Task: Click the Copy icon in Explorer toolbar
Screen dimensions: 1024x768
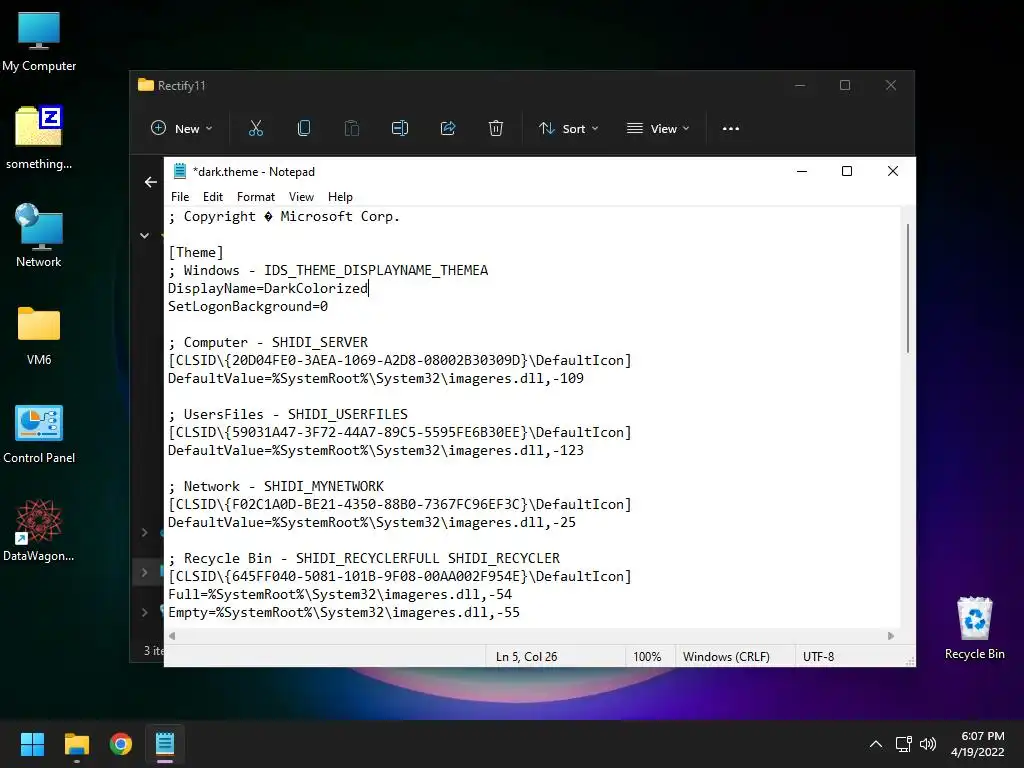Action: pyautogui.click(x=304, y=129)
